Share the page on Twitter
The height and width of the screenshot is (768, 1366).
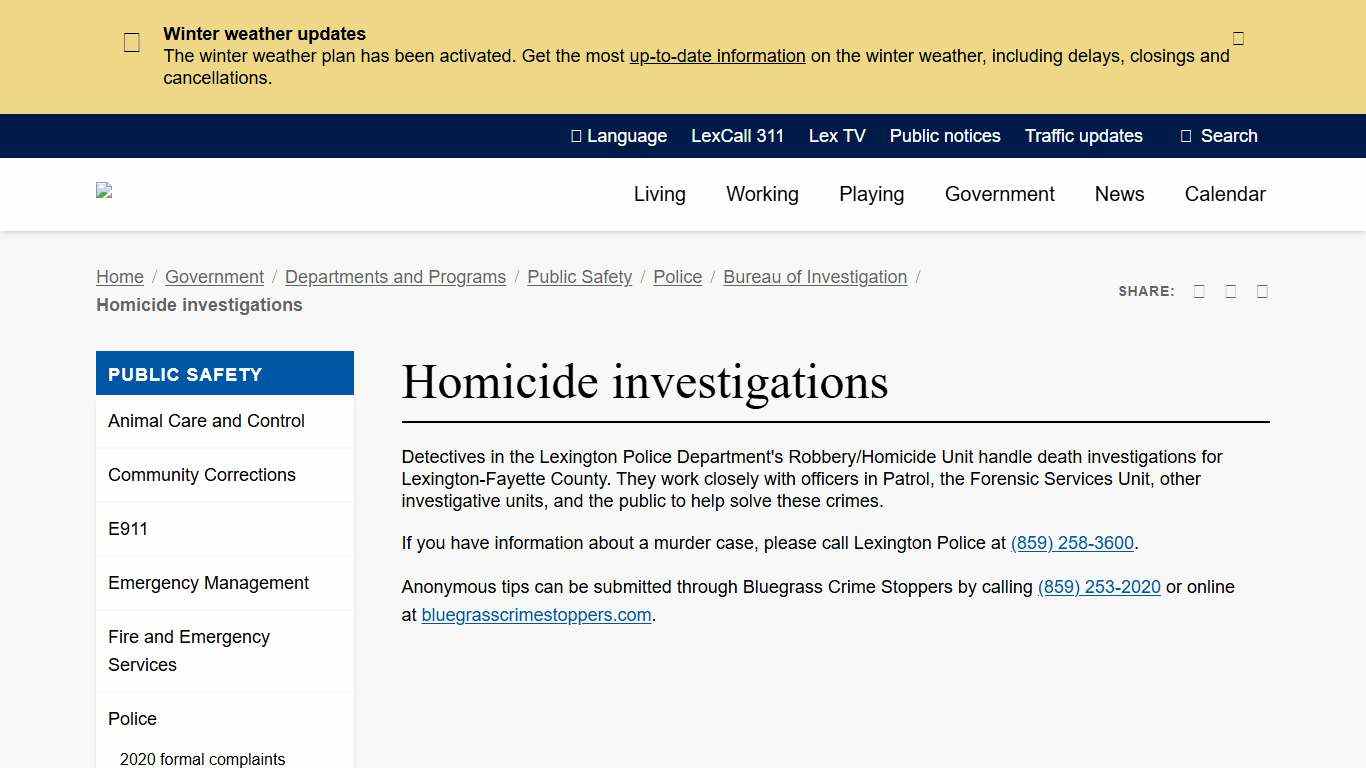click(1230, 291)
